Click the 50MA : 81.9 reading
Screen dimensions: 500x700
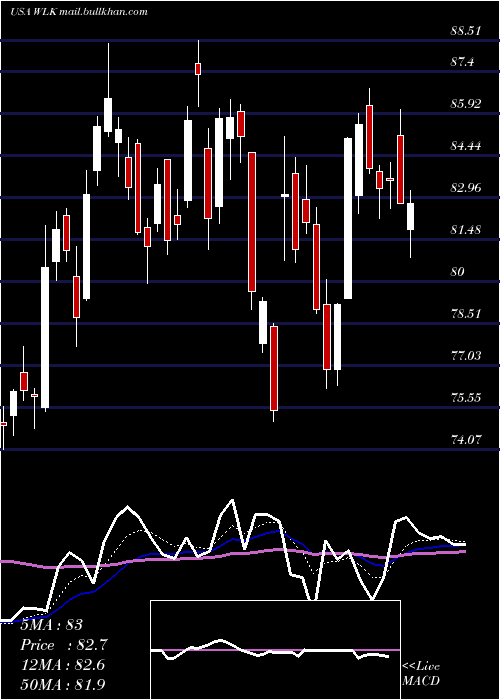pos(63,685)
